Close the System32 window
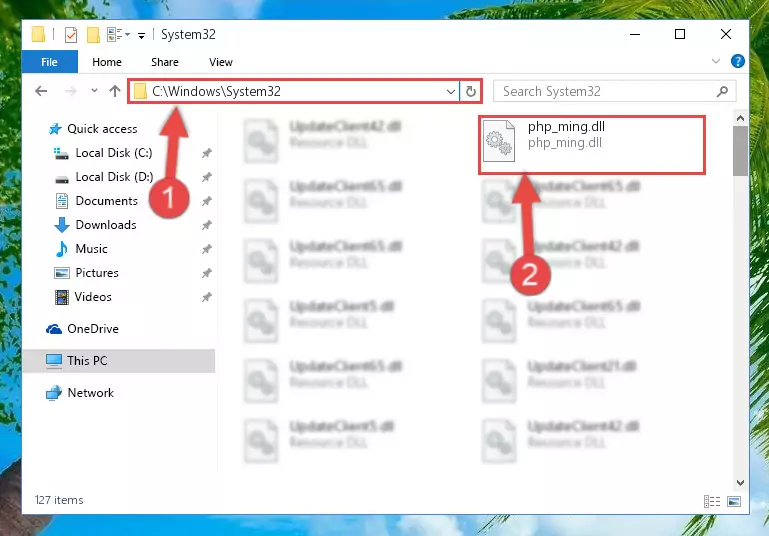The width and height of the screenshot is (769, 536). tap(726, 34)
